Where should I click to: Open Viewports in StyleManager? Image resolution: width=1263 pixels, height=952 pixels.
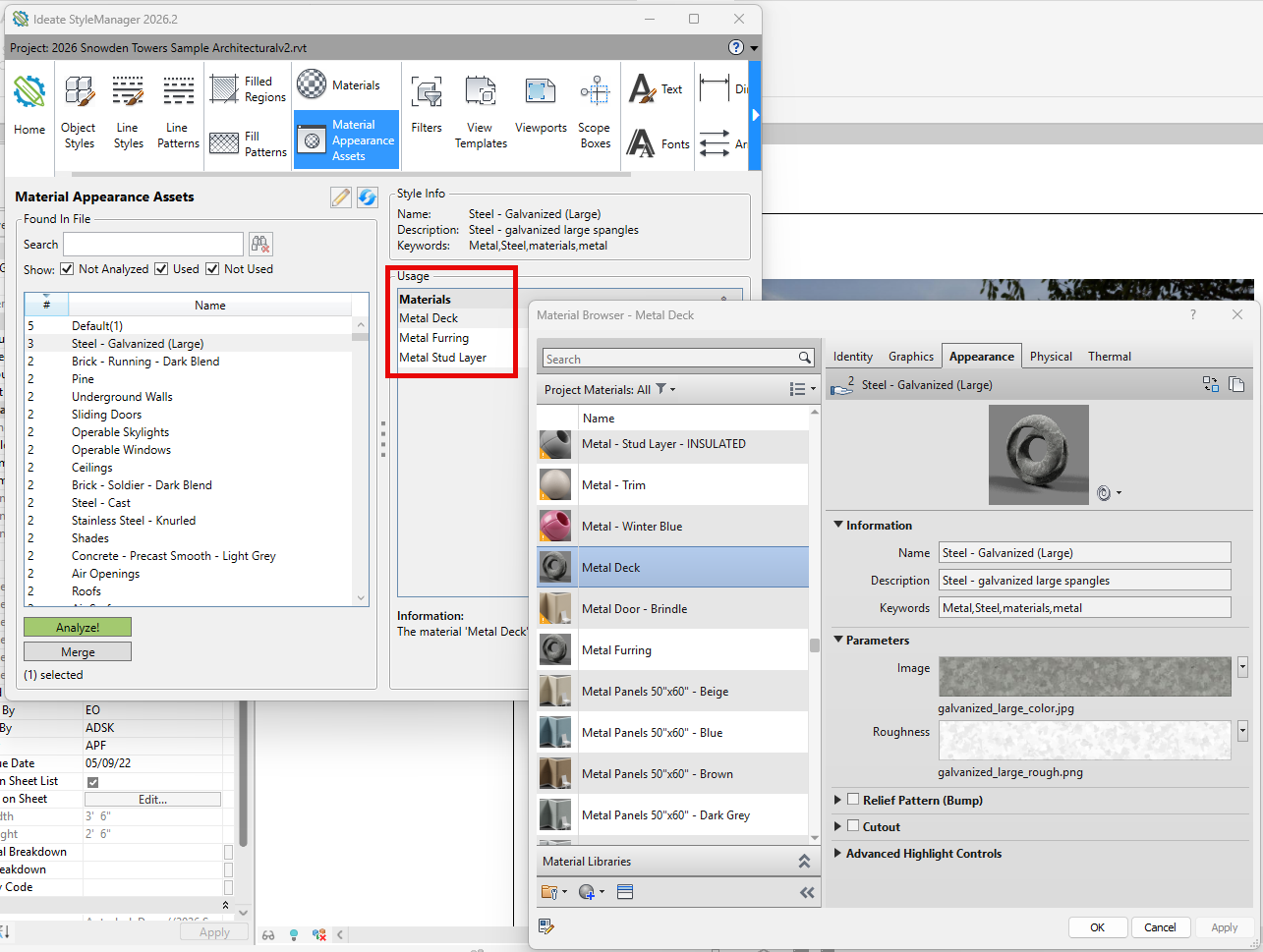point(541,106)
